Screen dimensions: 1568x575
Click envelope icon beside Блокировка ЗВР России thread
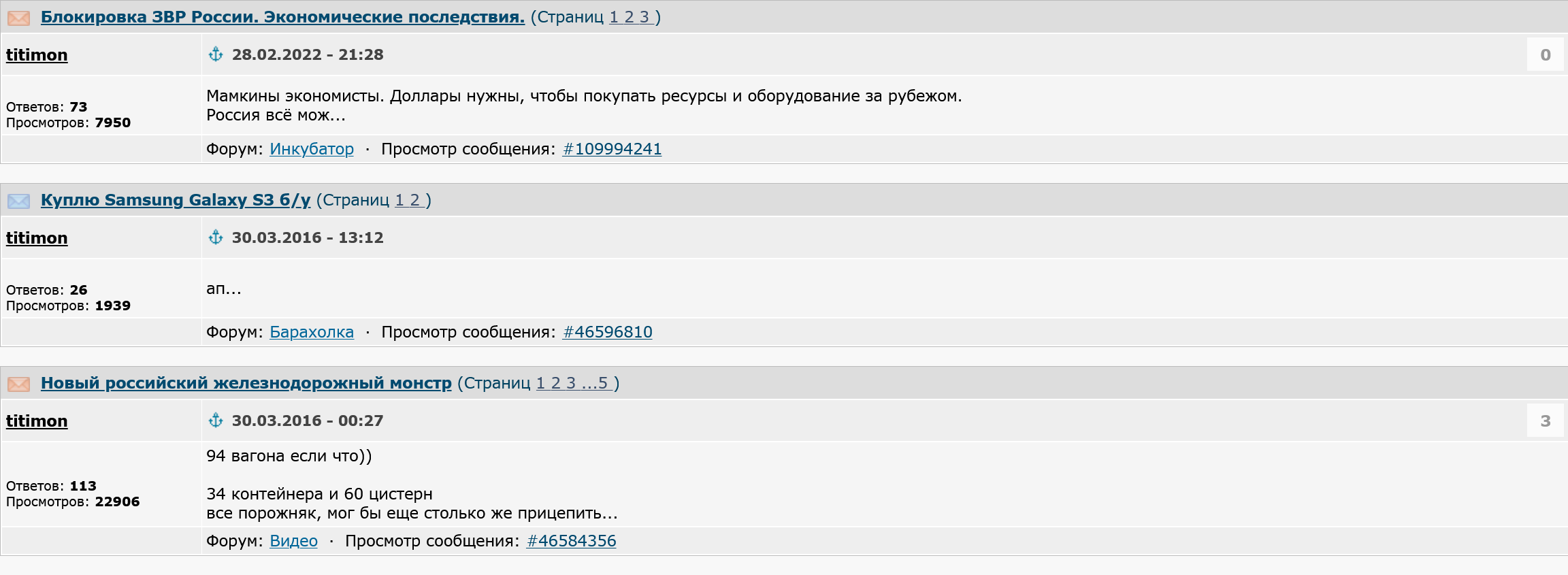18,18
